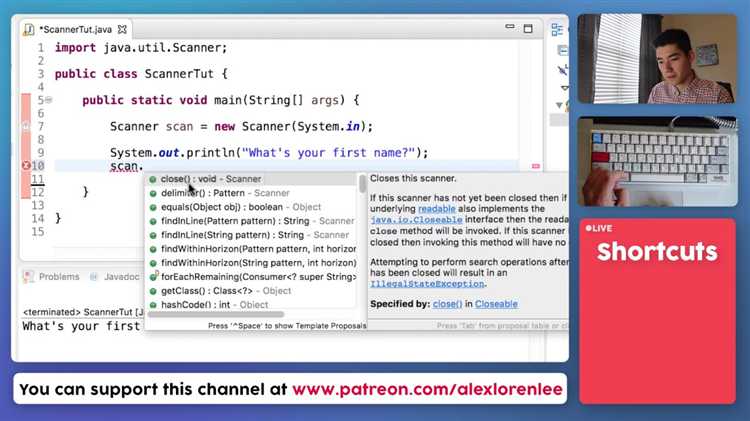The width and height of the screenshot is (750, 421).
Task: Select findInLine(String pattern) proposal
Action: tap(252, 235)
